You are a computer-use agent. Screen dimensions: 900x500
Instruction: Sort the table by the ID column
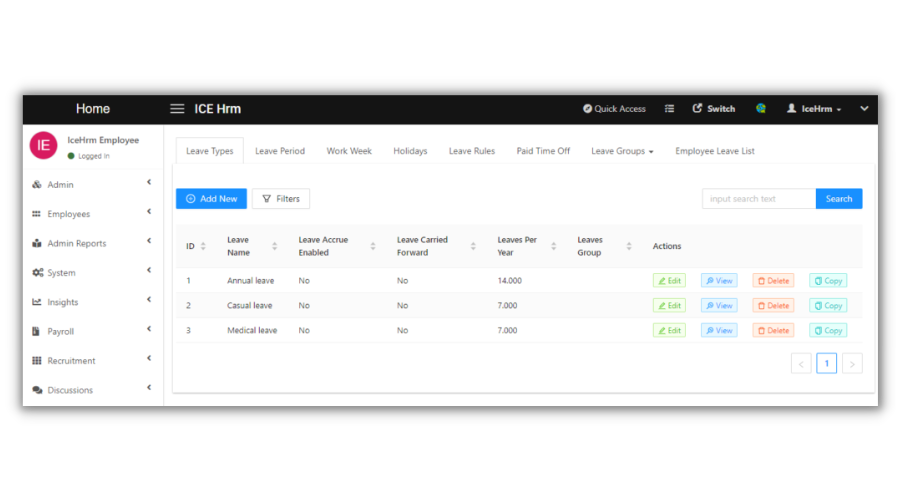point(203,246)
